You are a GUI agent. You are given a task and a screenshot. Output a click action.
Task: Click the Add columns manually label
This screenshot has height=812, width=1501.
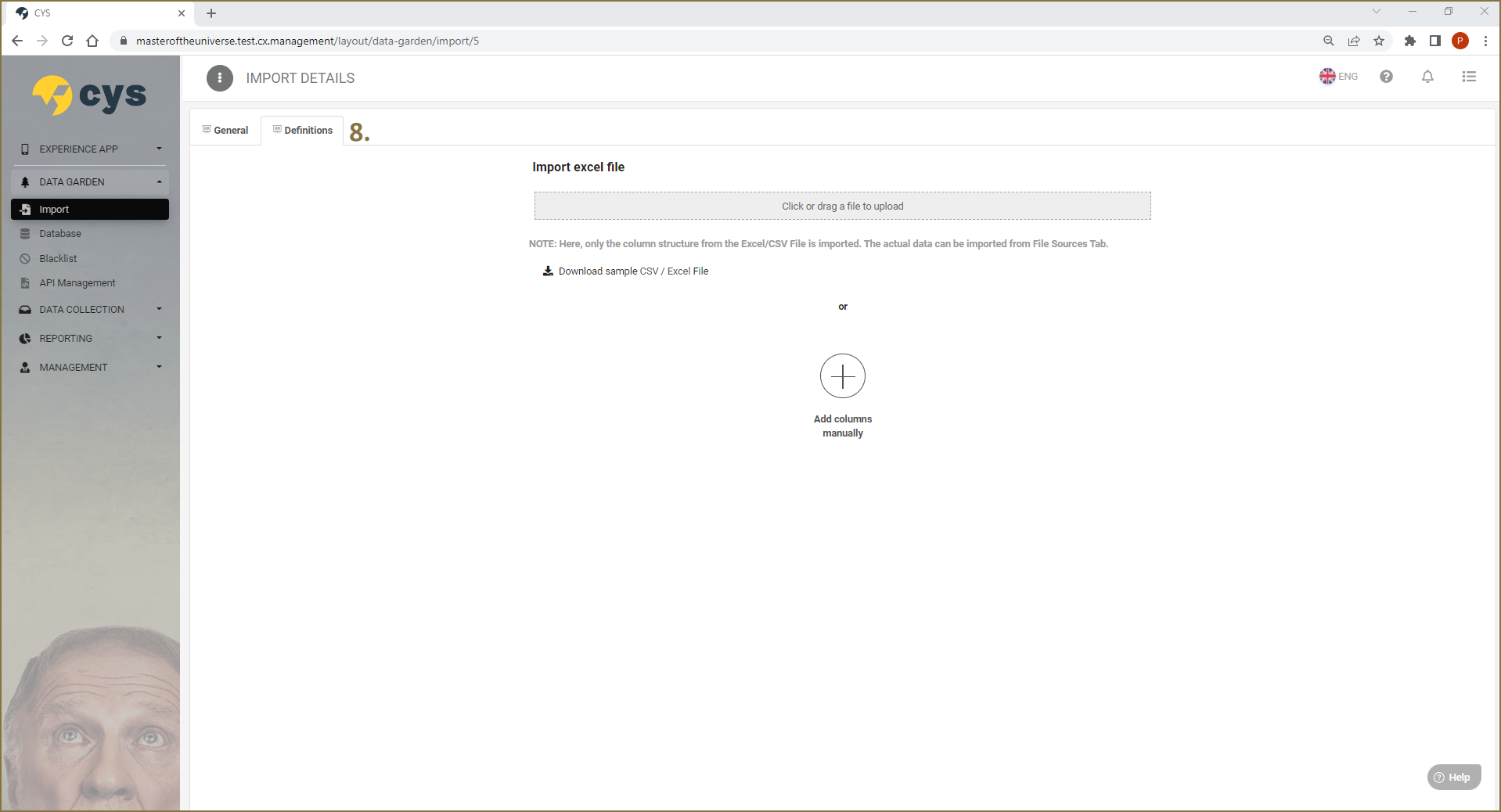pos(843,426)
